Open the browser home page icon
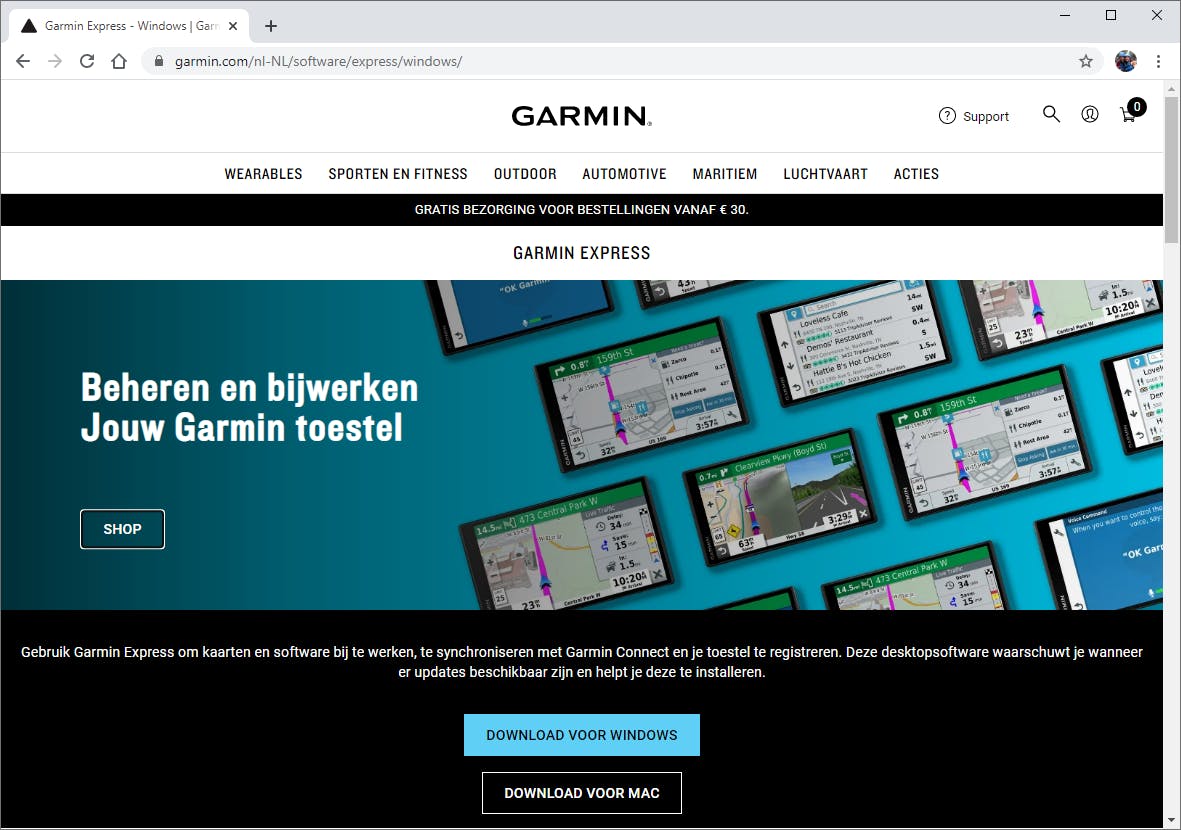 pos(119,61)
